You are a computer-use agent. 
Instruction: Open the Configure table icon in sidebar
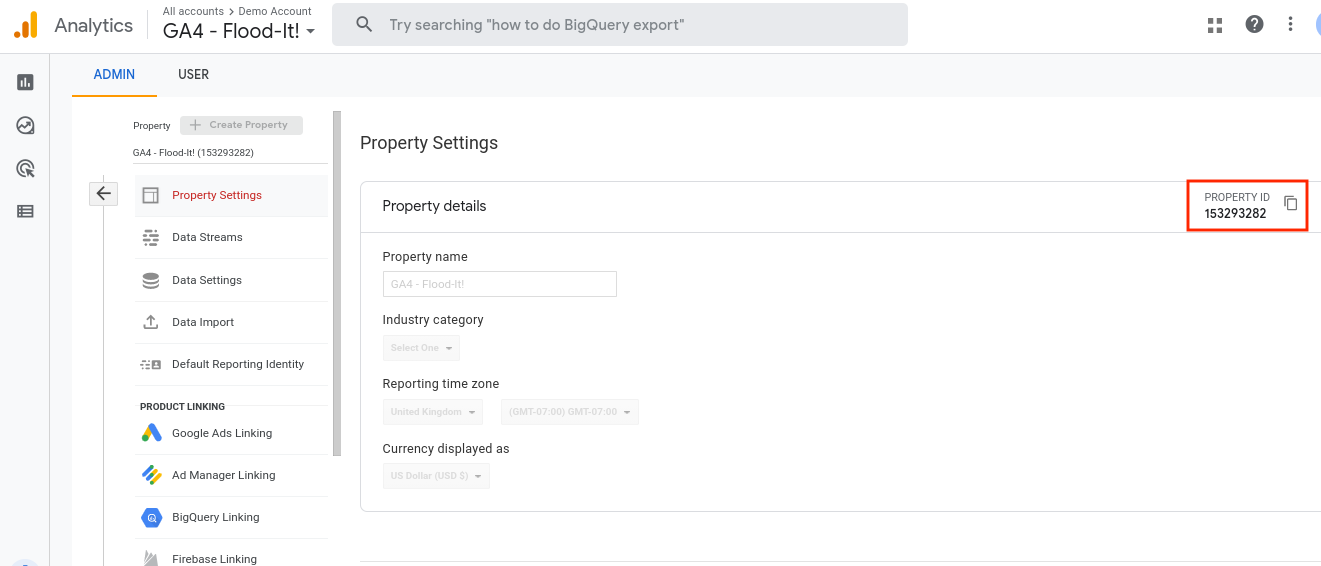click(x=25, y=211)
